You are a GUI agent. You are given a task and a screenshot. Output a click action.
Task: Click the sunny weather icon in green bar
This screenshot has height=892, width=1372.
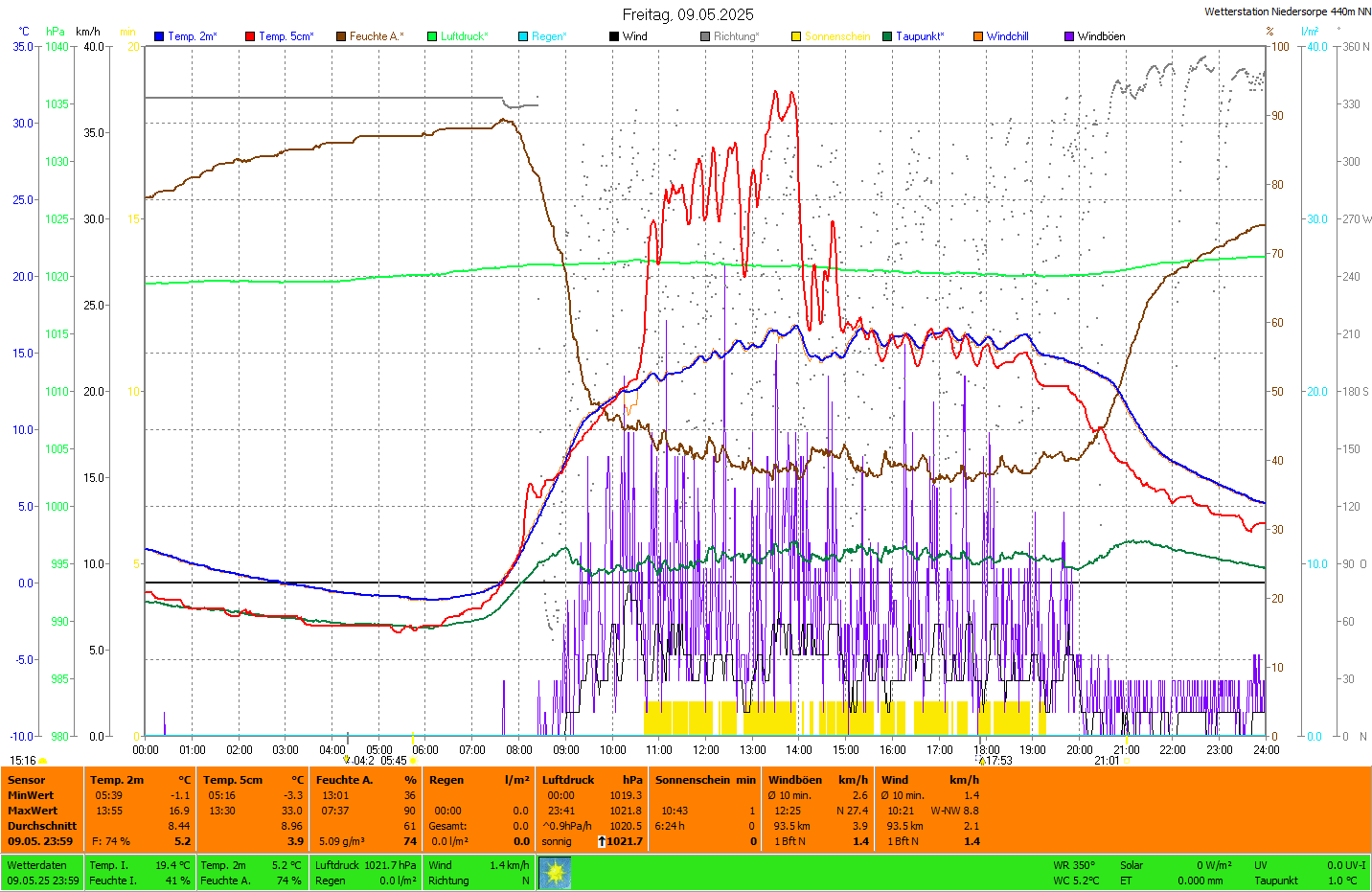(x=555, y=873)
